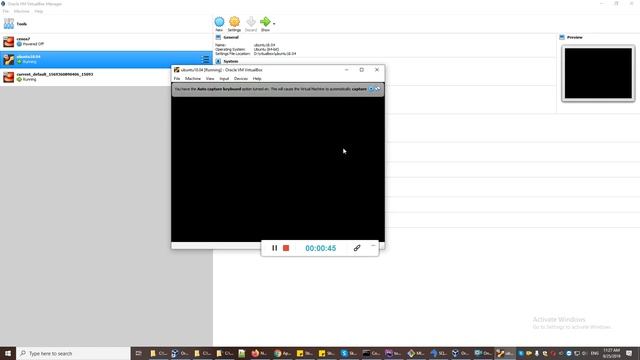The width and height of the screenshot is (640, 360).
Task: Click the Discard arrow icon in the Manager toolbar
Action: [251, 24]
